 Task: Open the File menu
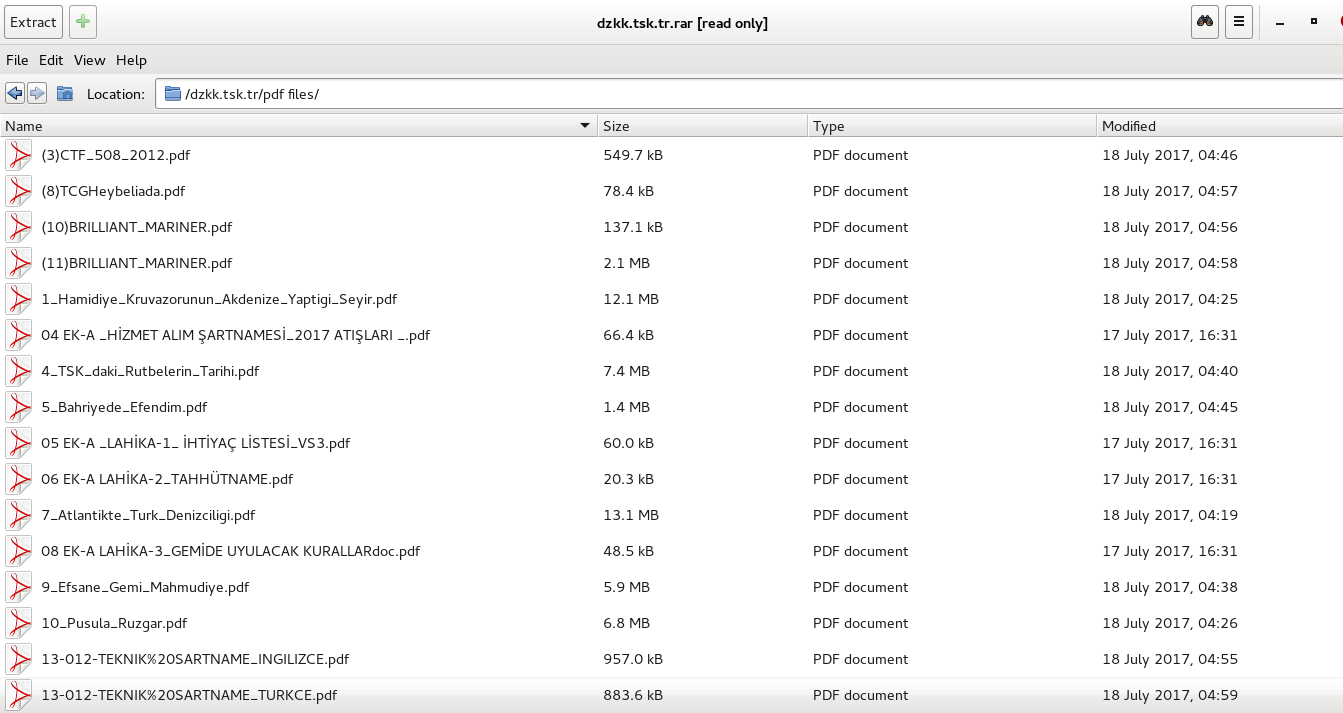coord(17,60)
